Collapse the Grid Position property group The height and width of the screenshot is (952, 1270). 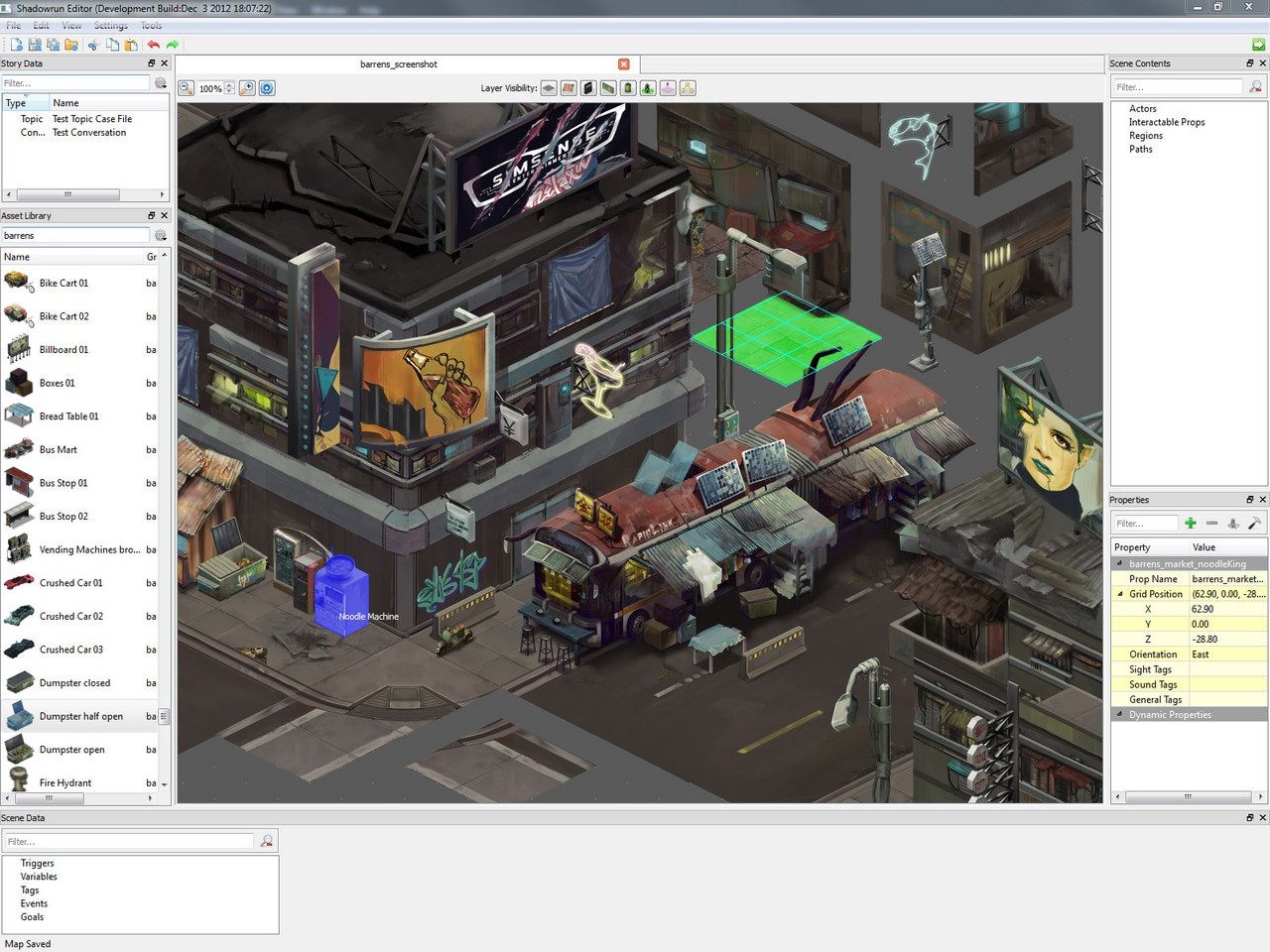coord(1121,594)
